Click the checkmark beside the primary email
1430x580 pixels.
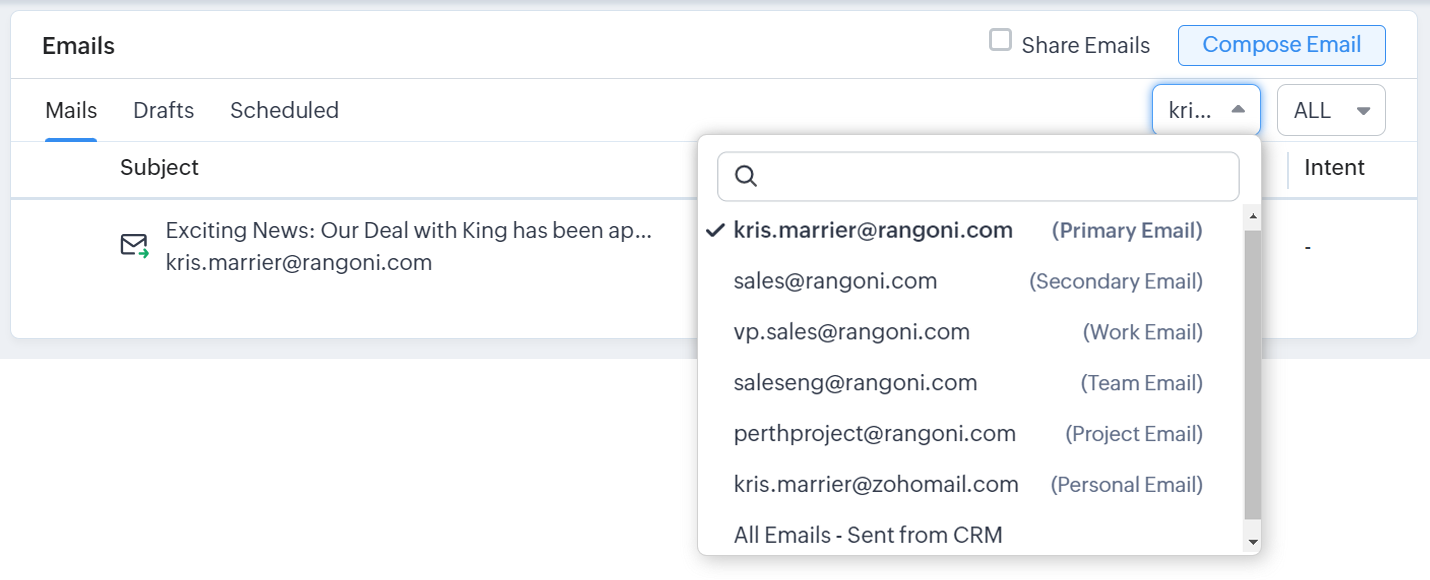[715, 231]
